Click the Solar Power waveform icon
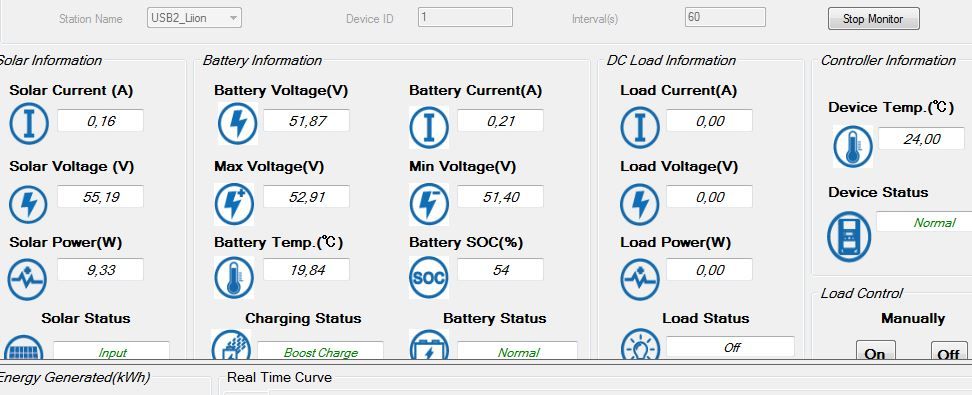Image resolution: width=972 pixels, height=395 pixels. click(x=27, y=280)
